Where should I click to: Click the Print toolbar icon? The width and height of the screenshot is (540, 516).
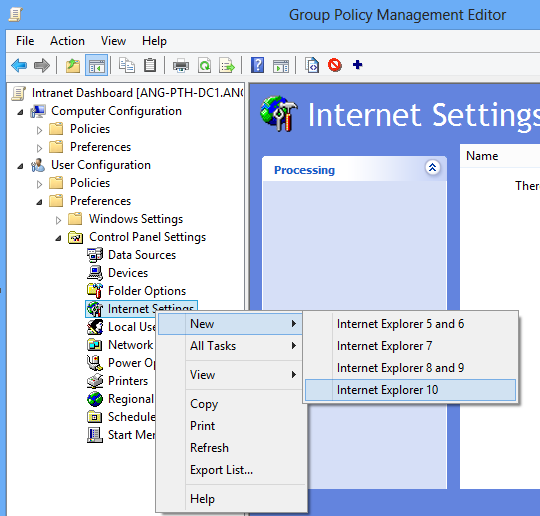[181, 65]
